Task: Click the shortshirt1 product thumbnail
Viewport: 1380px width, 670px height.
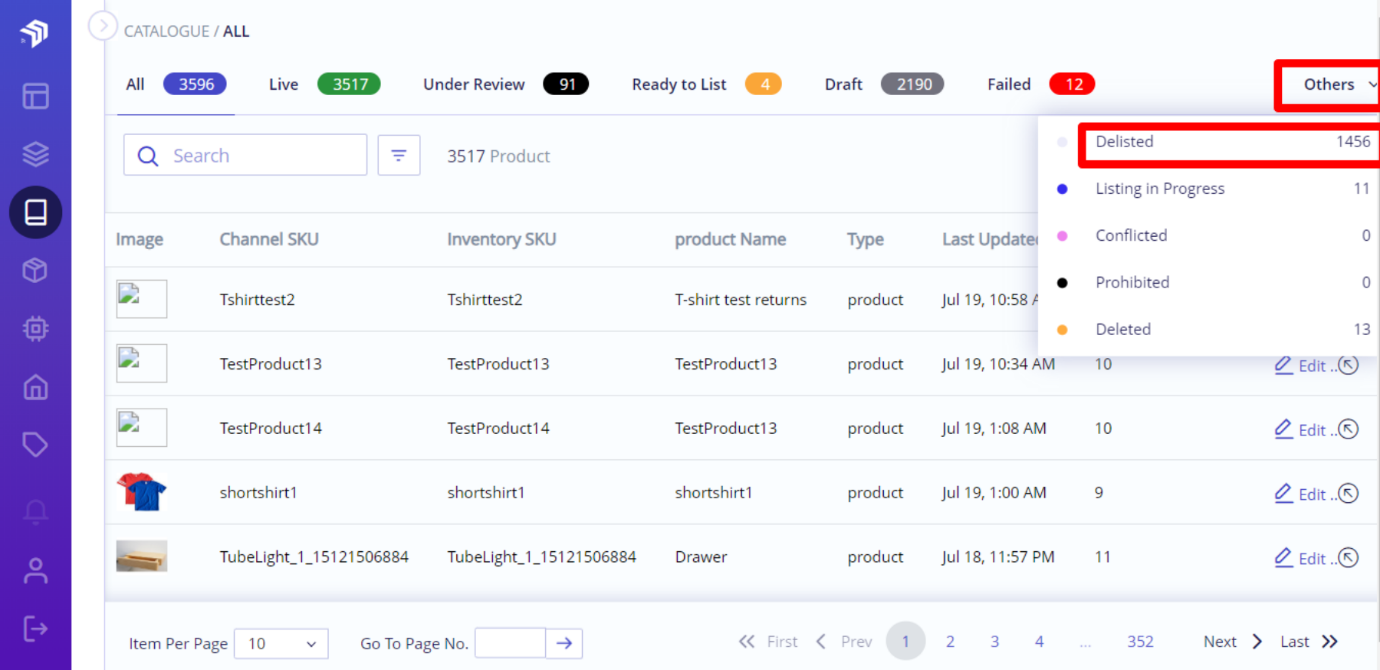Action: [141, 492]
